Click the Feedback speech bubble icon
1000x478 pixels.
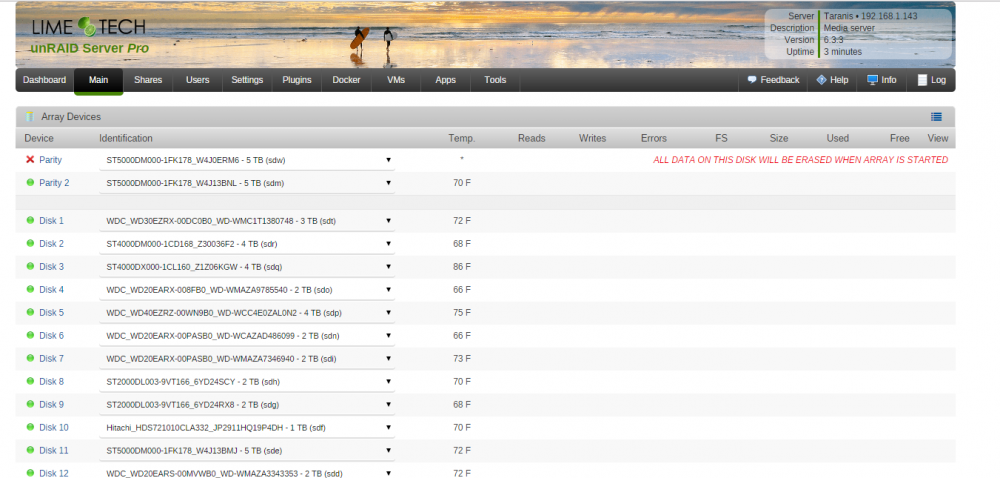tap(752, 80)
